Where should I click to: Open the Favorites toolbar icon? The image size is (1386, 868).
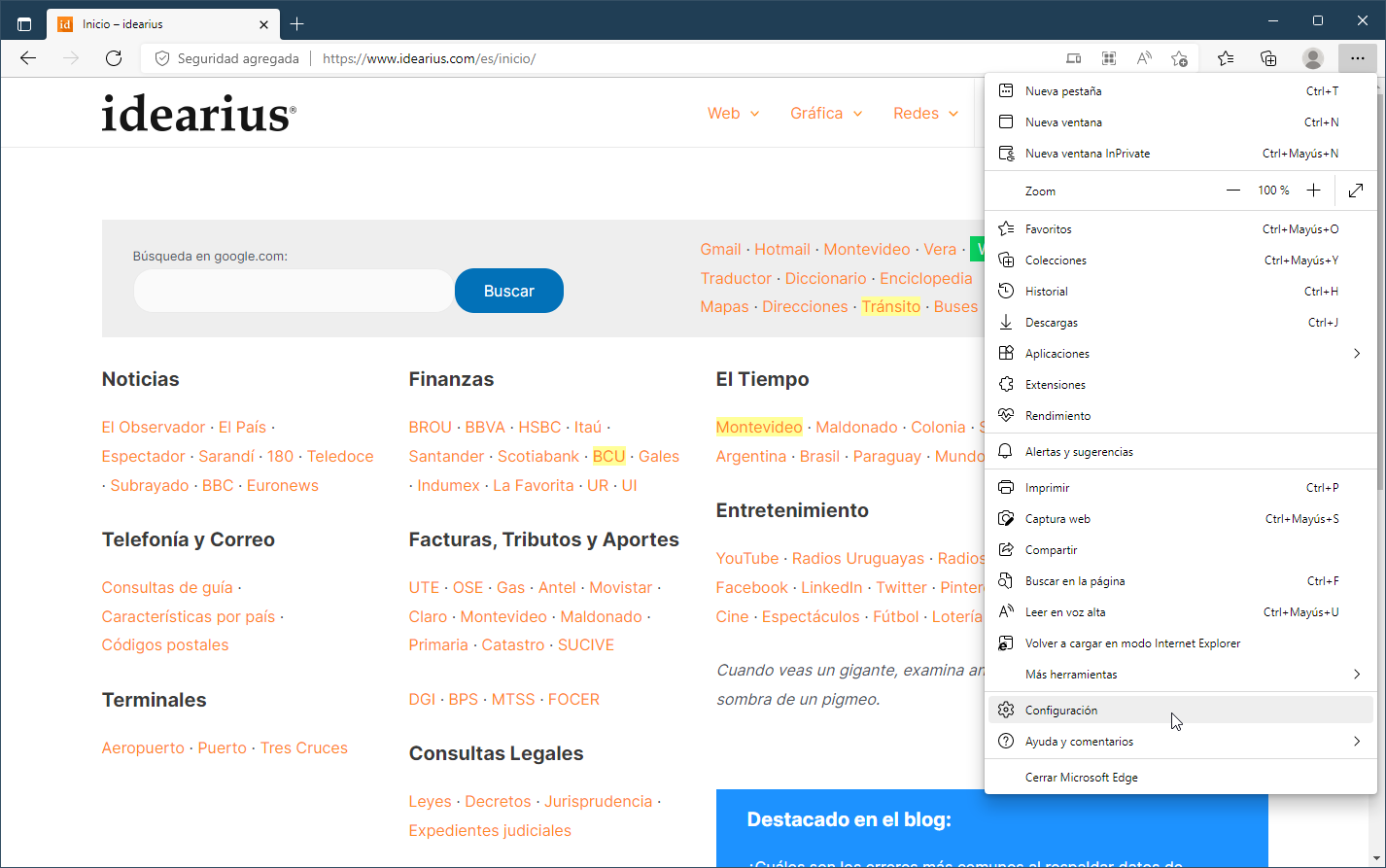coord(1226,58)
